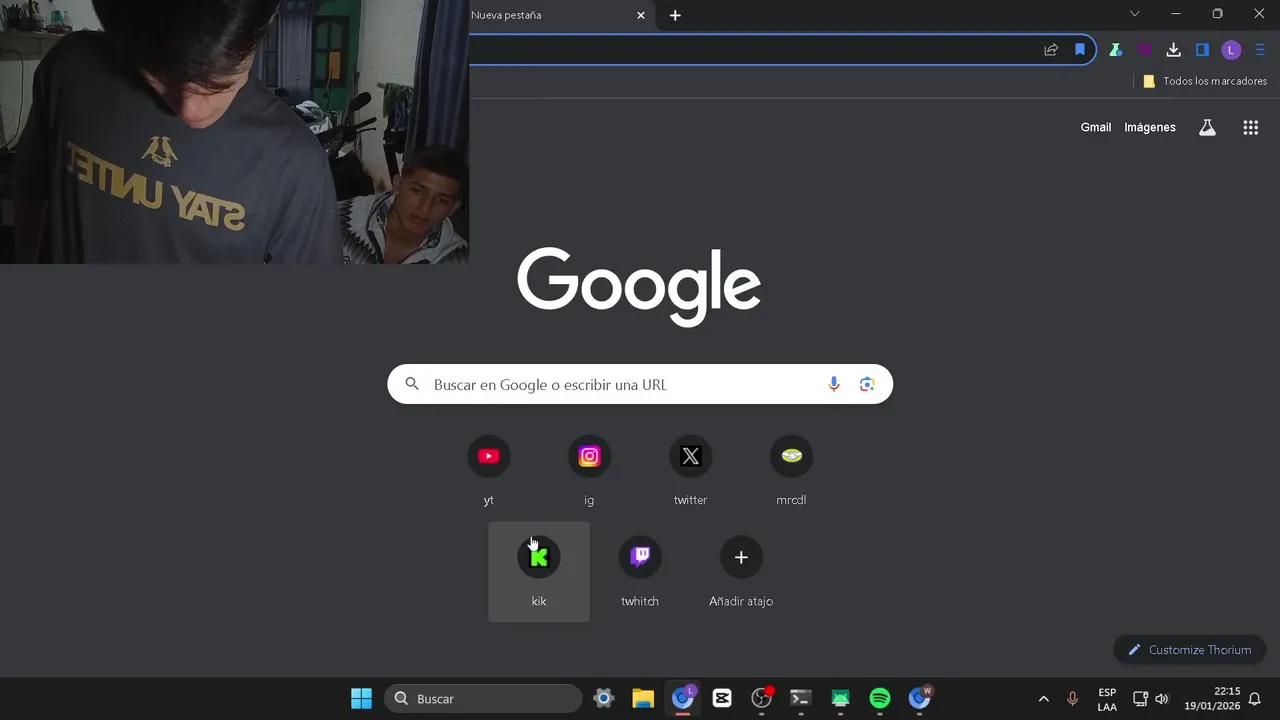Open the terminal app from the taskbar
The height and width of the screenshot is (720, 1280).
[801, 699]
